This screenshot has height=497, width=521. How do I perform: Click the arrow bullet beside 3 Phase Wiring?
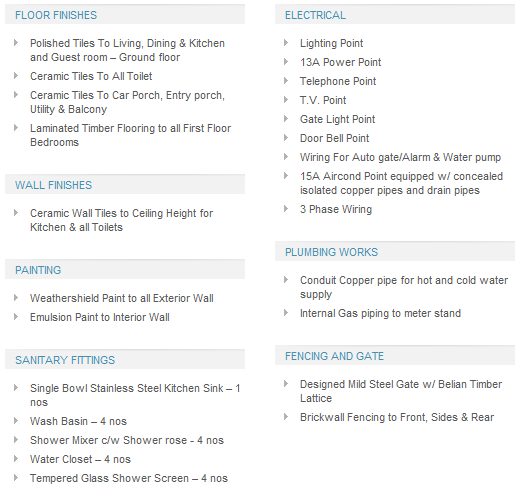point(286,209)
